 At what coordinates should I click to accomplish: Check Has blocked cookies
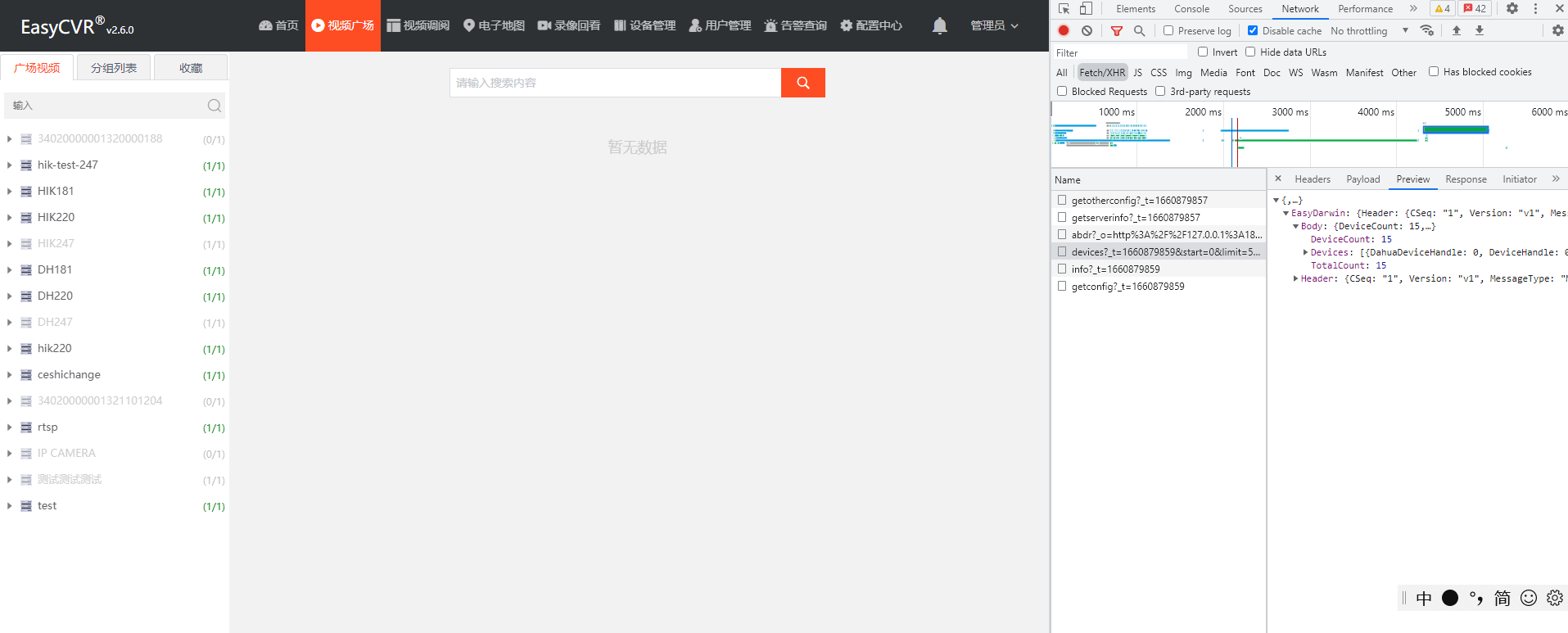coord(1434,71)
